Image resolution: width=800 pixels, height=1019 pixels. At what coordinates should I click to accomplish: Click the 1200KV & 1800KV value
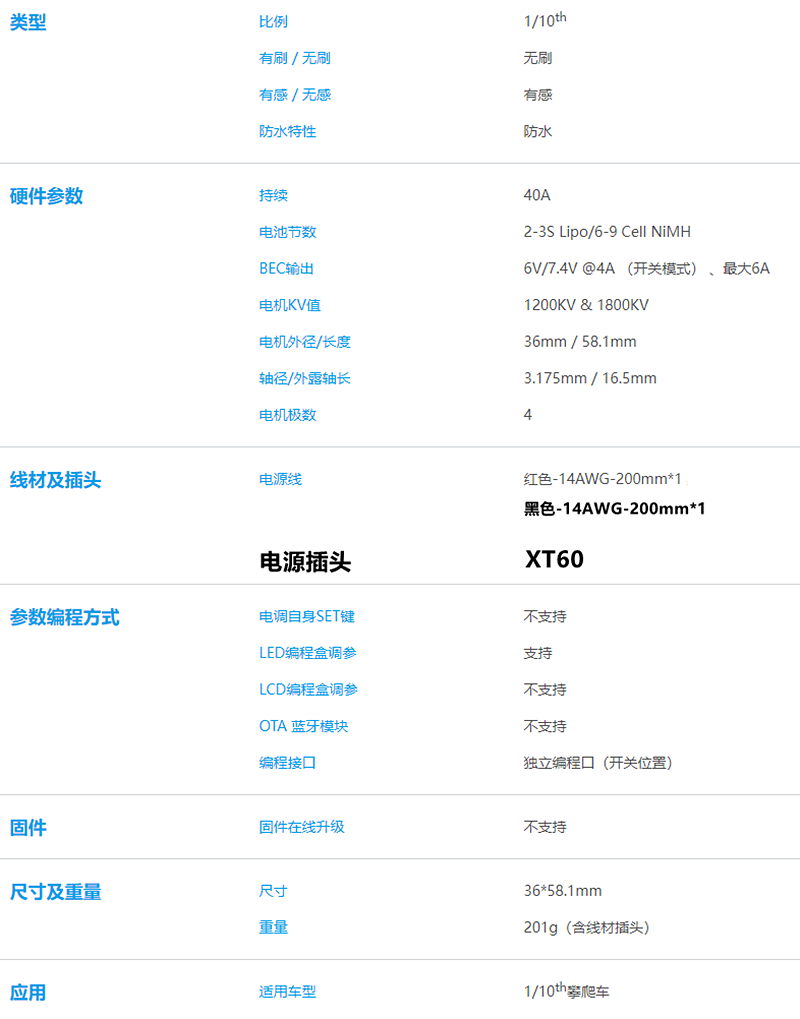586,305
